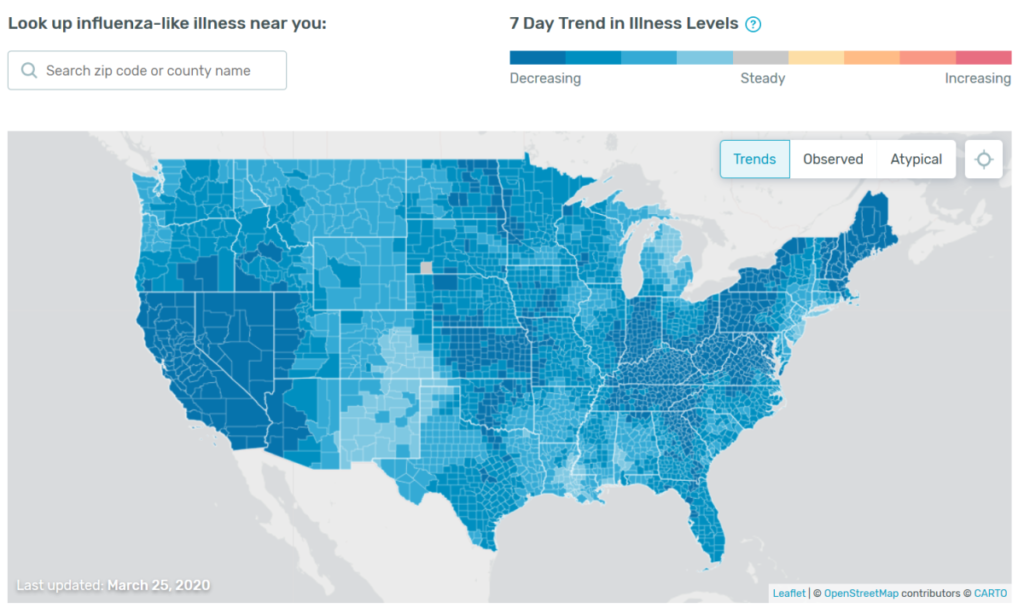Click the pale yellow legend swatch
Viewport: 1024px width, 614px height.
(816, 57)
